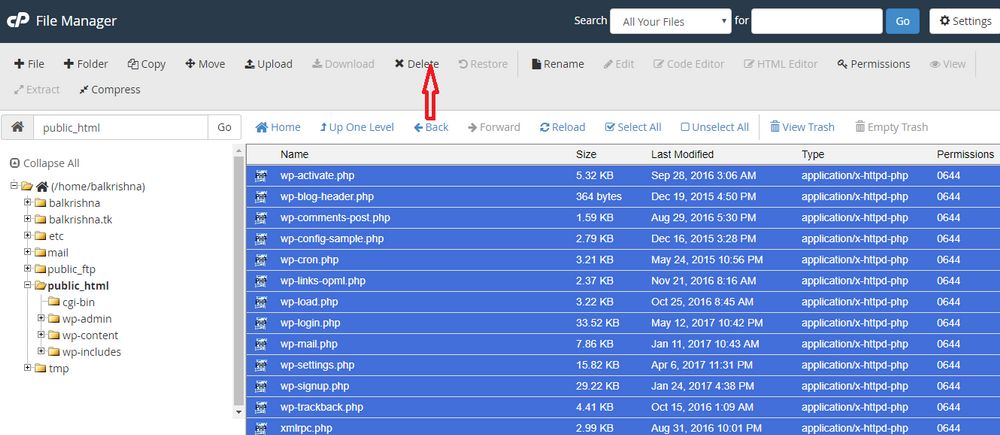Collapse All folders in the tree
1000x435 pixels.
click(x=45, y=163)
